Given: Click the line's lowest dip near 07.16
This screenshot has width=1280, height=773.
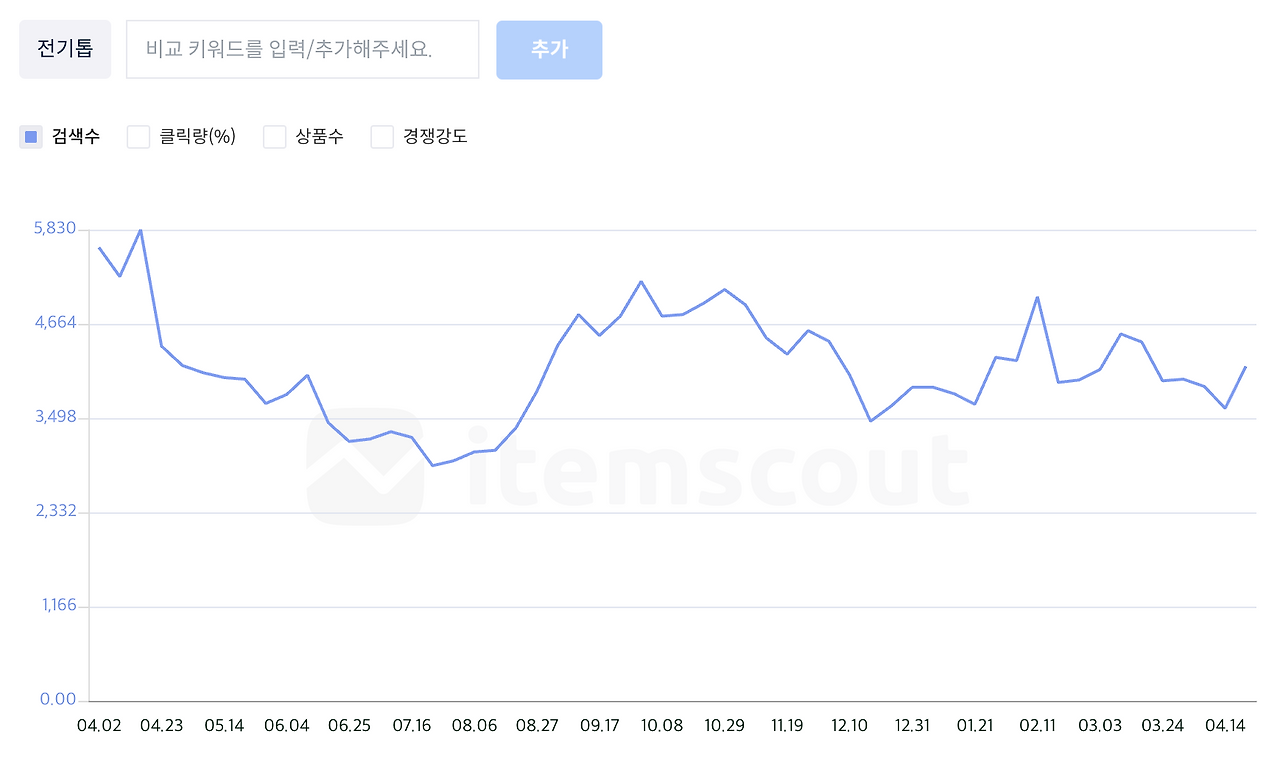Looking at the screenshot, I should click(x=433, y=464).
